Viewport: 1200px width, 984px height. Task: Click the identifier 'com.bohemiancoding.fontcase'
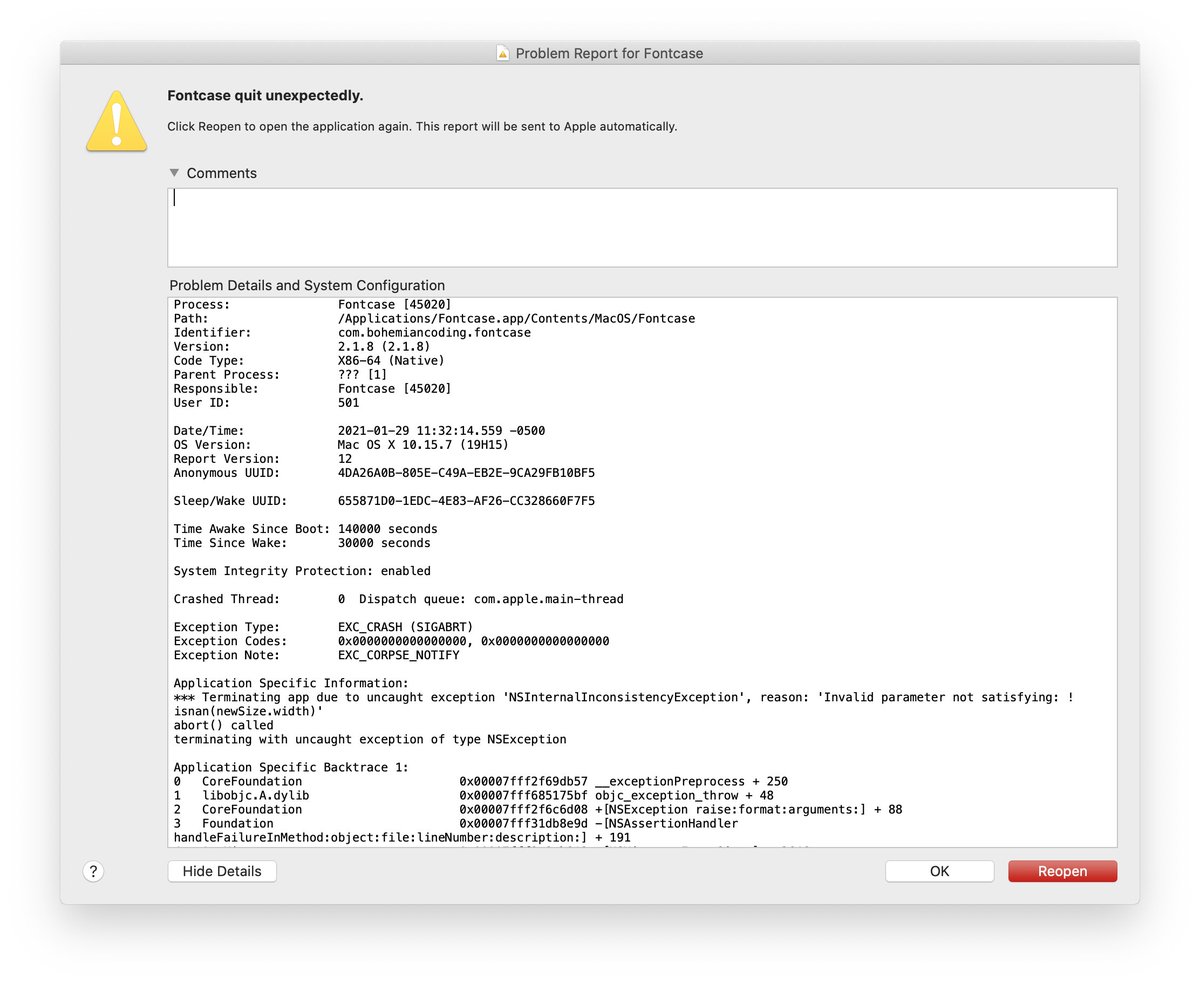point(435,332)
